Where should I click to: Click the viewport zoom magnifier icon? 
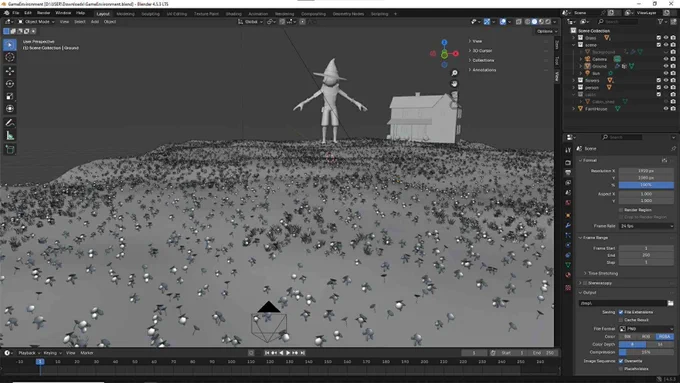click(454, 73)
